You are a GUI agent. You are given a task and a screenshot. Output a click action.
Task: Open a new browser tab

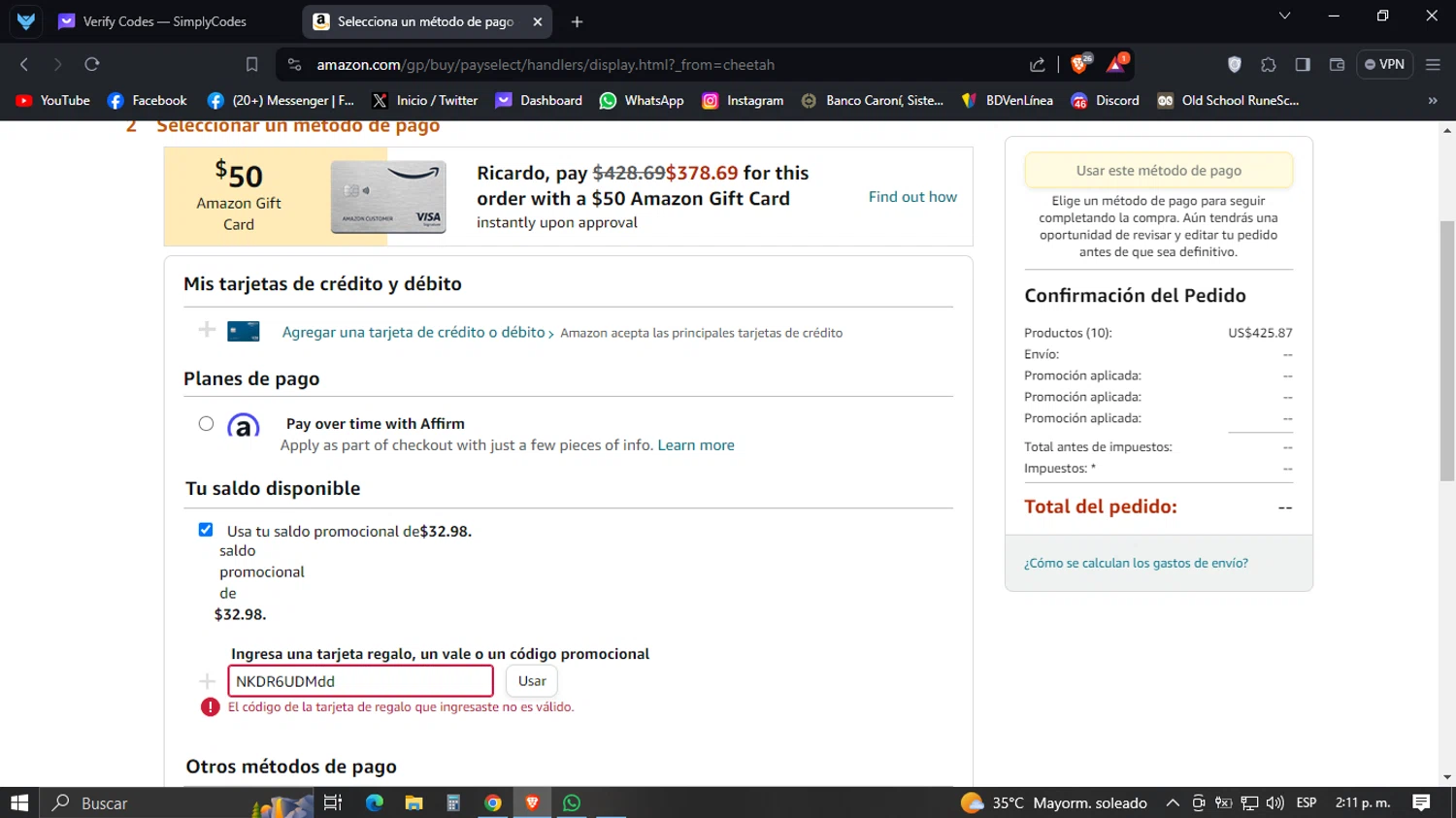point(577,21)
